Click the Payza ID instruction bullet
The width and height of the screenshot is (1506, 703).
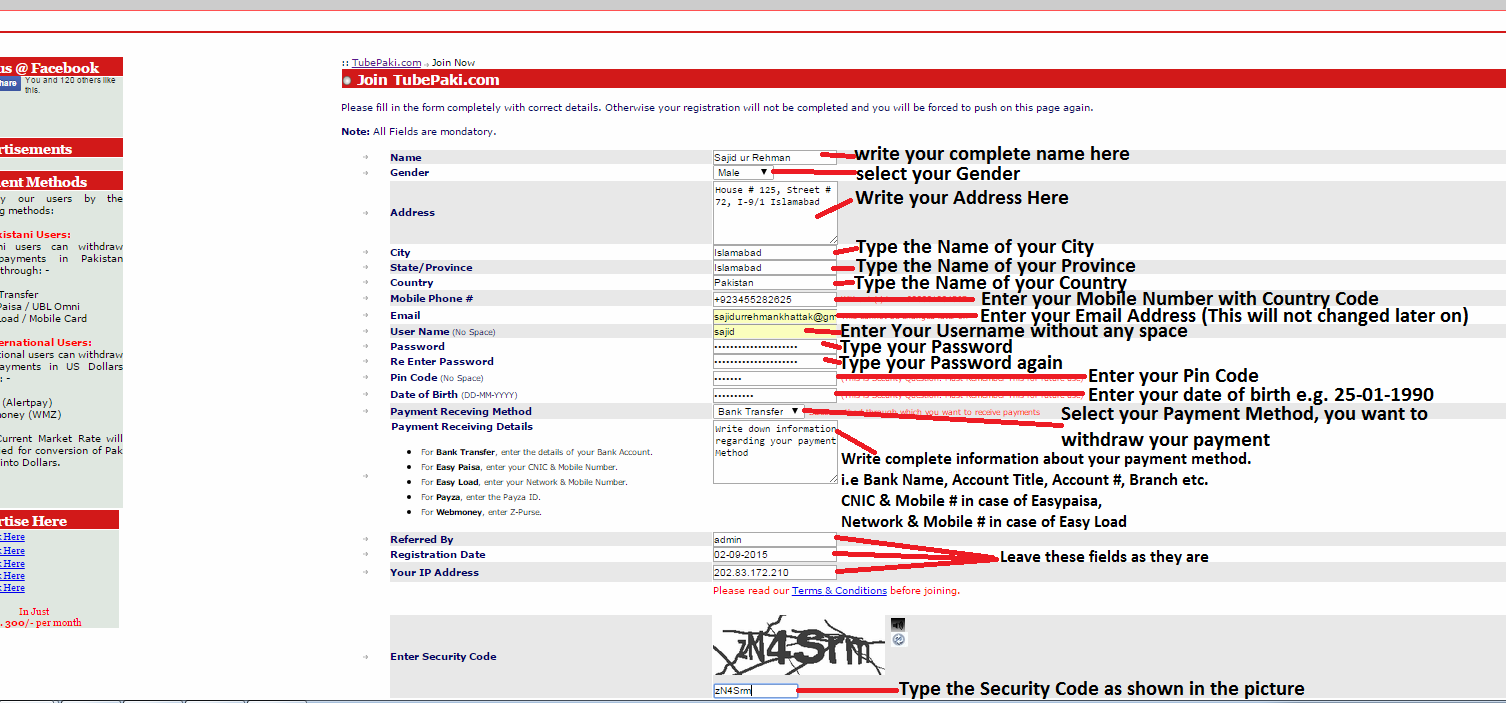pyautogui.click(x=479, y=497)
